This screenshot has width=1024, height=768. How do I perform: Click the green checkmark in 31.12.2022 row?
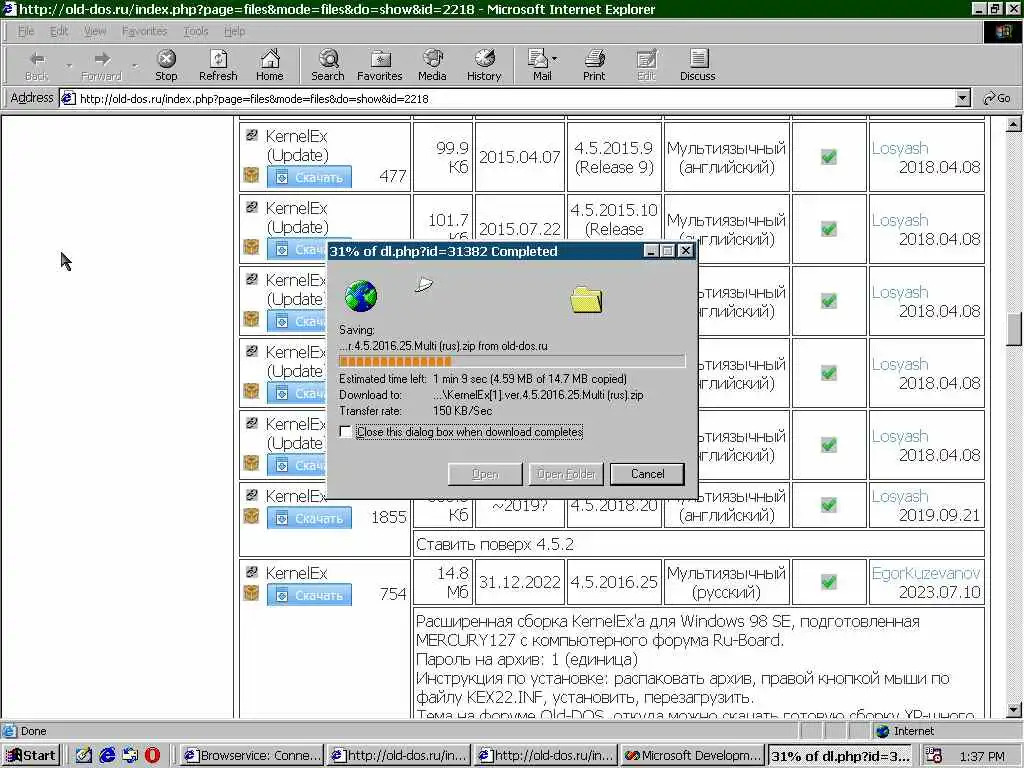(x=829, y=581)
